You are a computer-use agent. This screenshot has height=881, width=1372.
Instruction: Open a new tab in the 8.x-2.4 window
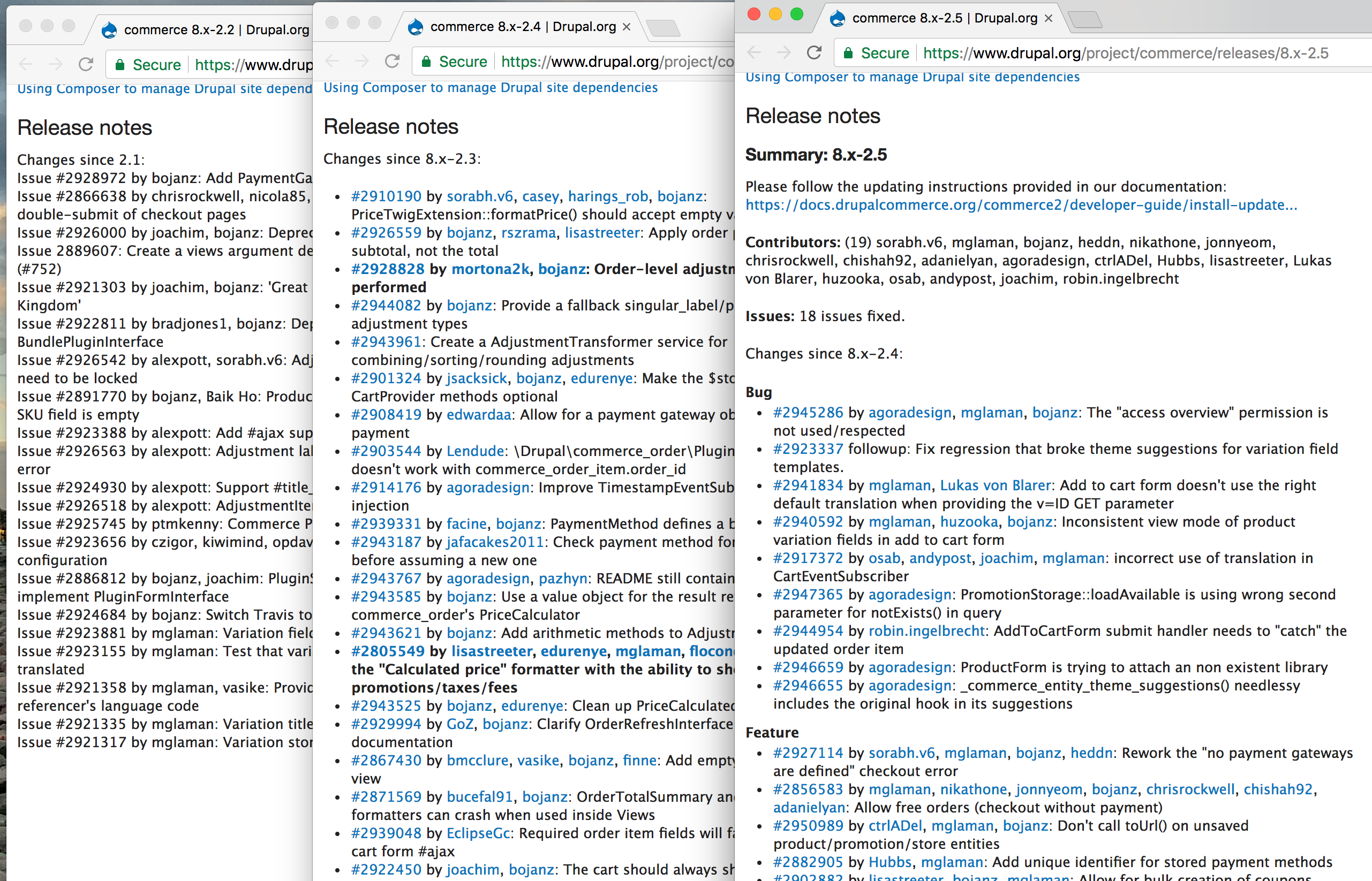click(x=663, y=28)
